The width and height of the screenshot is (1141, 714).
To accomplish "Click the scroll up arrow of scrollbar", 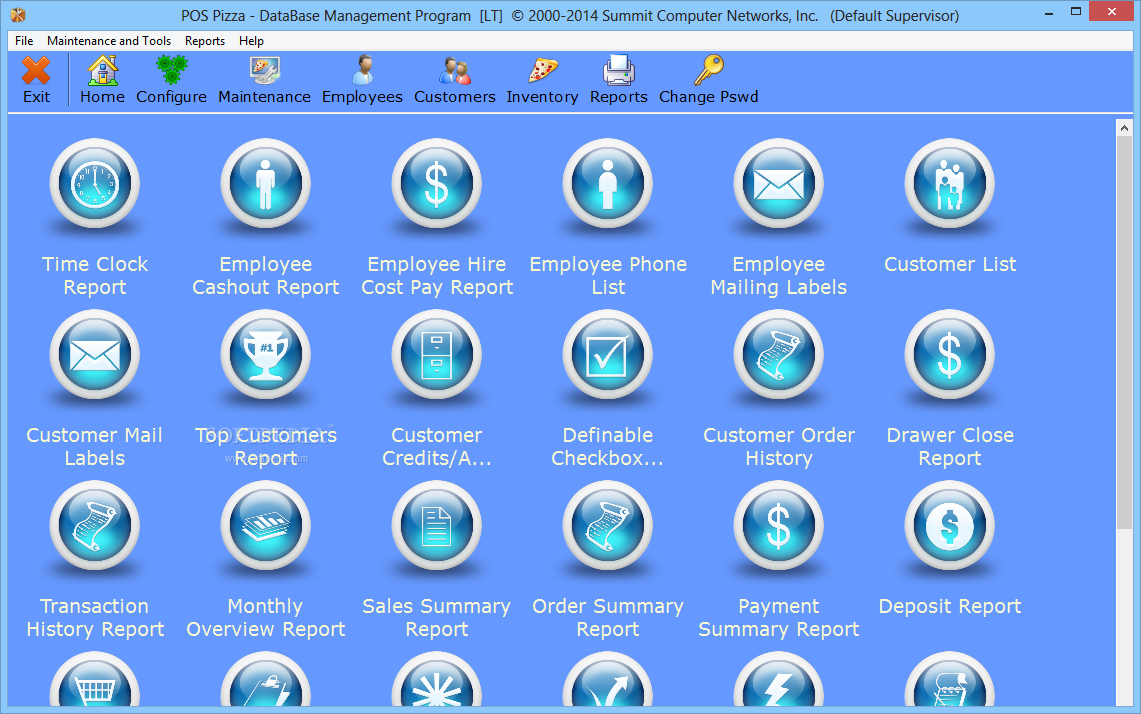I will coord(1124,128).
